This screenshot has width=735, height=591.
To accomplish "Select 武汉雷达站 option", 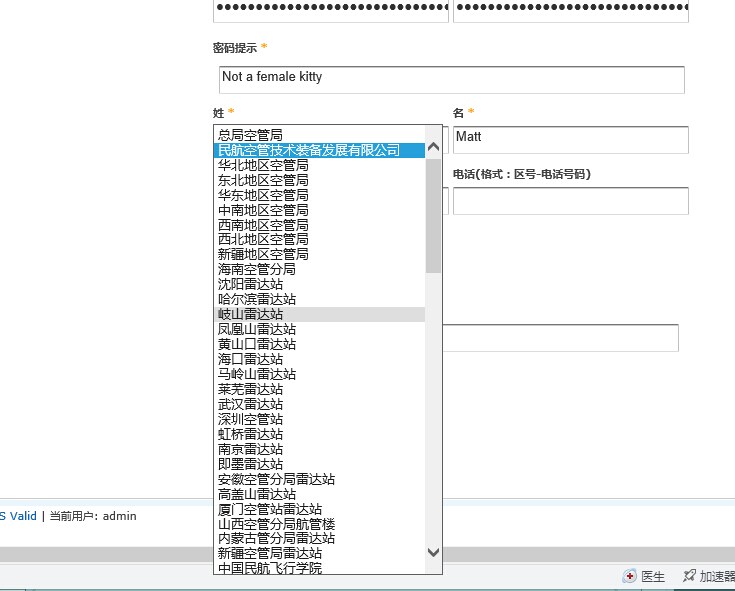I will click(x=319, y=404).
